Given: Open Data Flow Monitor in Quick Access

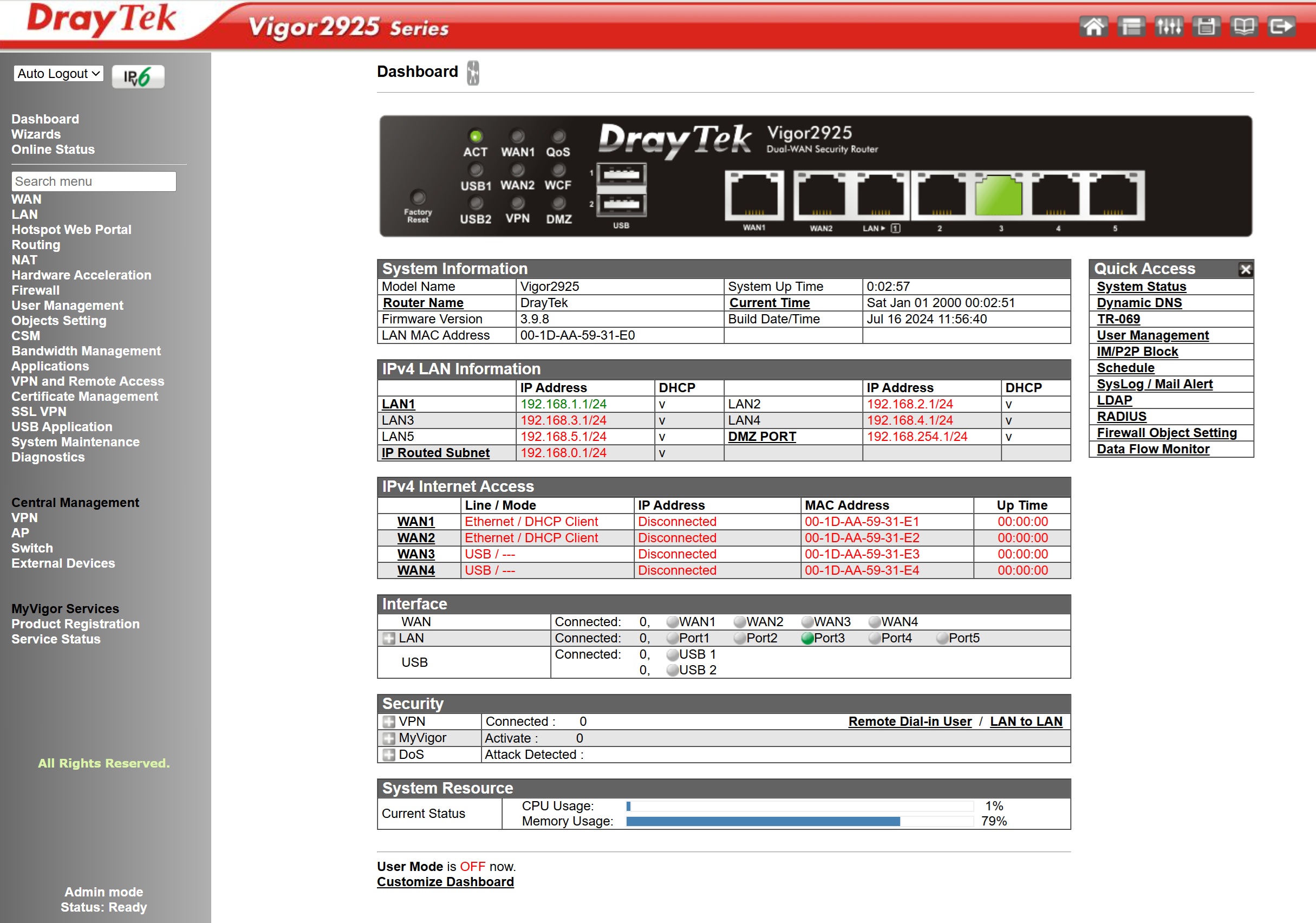Looking at the screenshot, I should (x=1153, y=449).
